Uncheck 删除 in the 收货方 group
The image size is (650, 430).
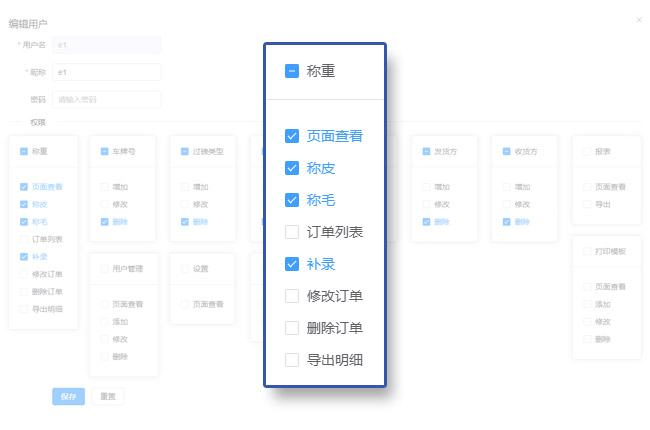(x=507, y=222)
